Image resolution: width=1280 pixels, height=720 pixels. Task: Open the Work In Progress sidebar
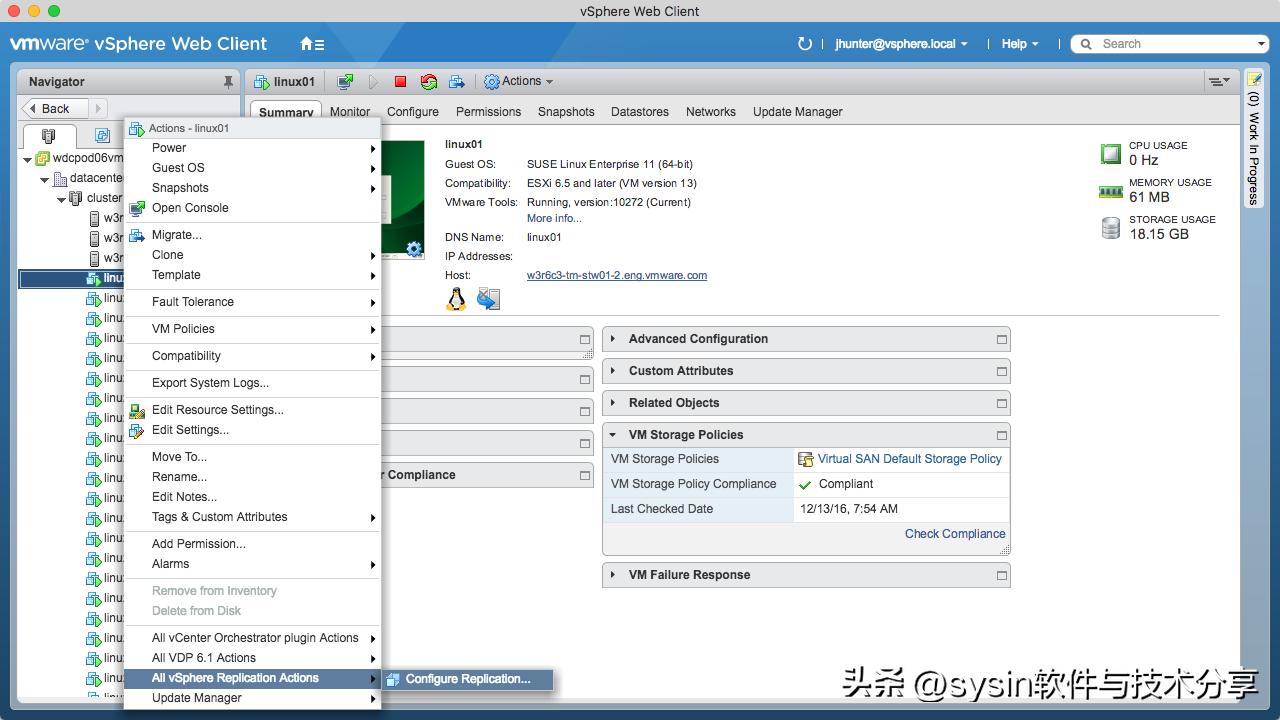pyautogui.click(x=1254, y=138)
